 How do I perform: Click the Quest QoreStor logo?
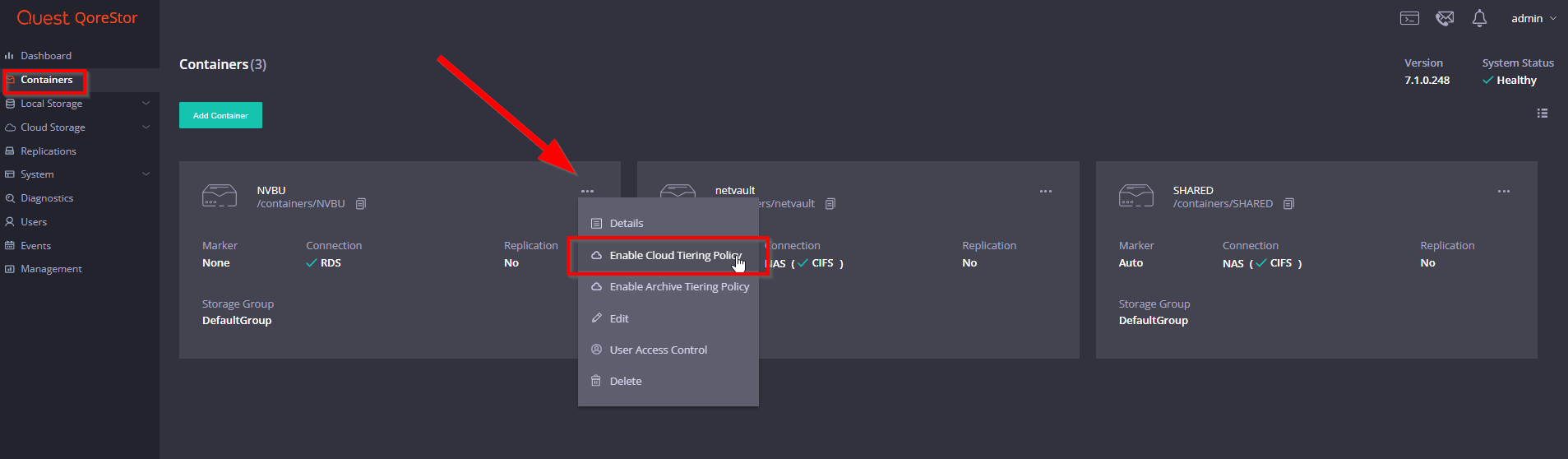pos(77,17)
